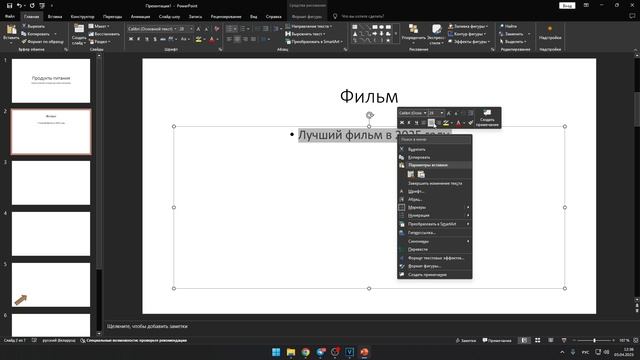This screenshot has width=640, height=360.
Task: Switch to the Design (Конструктор) tab
Action: (82, 17)
